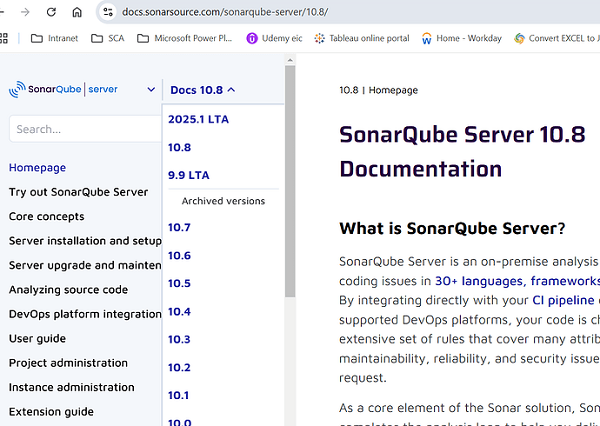Open the Convert EXCEL bookmark

pos(557,38)
